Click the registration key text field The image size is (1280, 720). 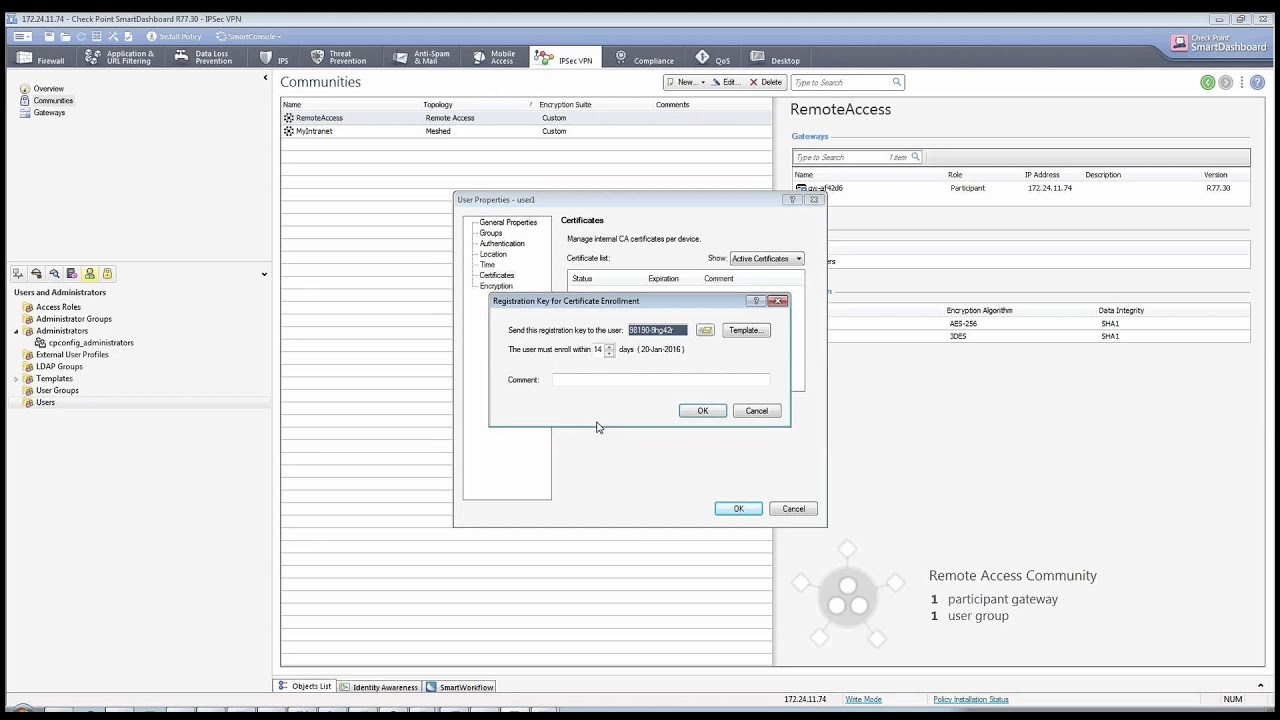[x=658, y=330]
